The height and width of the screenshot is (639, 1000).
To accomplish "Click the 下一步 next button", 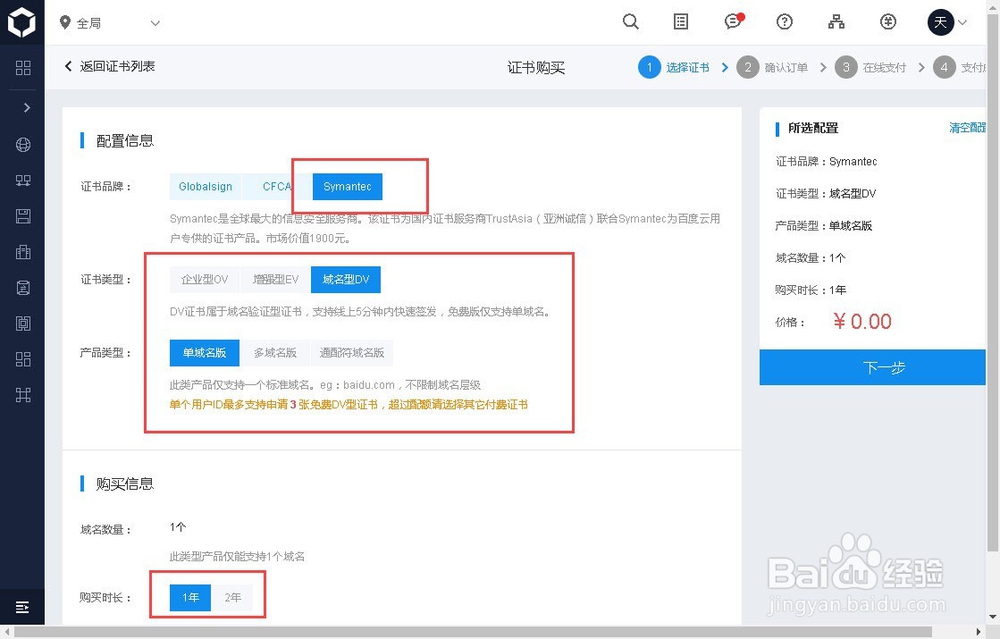I will click(872, 367).
